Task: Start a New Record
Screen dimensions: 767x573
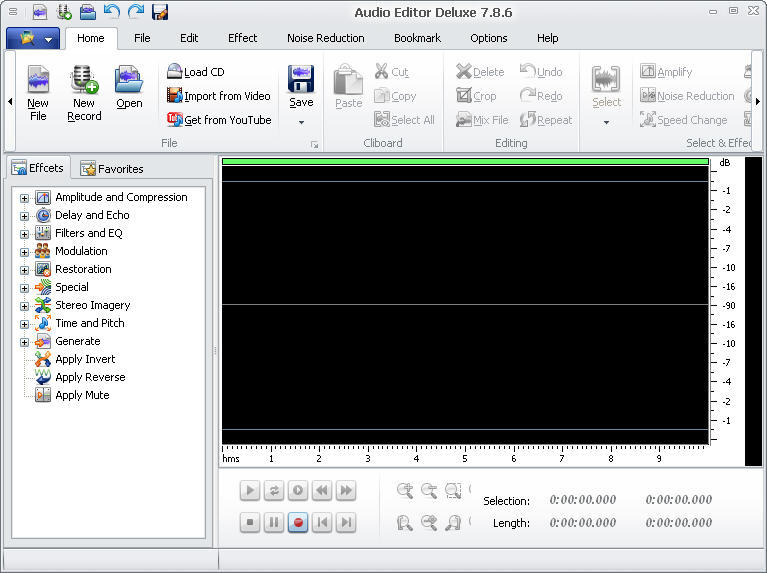Action: click(84, 93)
